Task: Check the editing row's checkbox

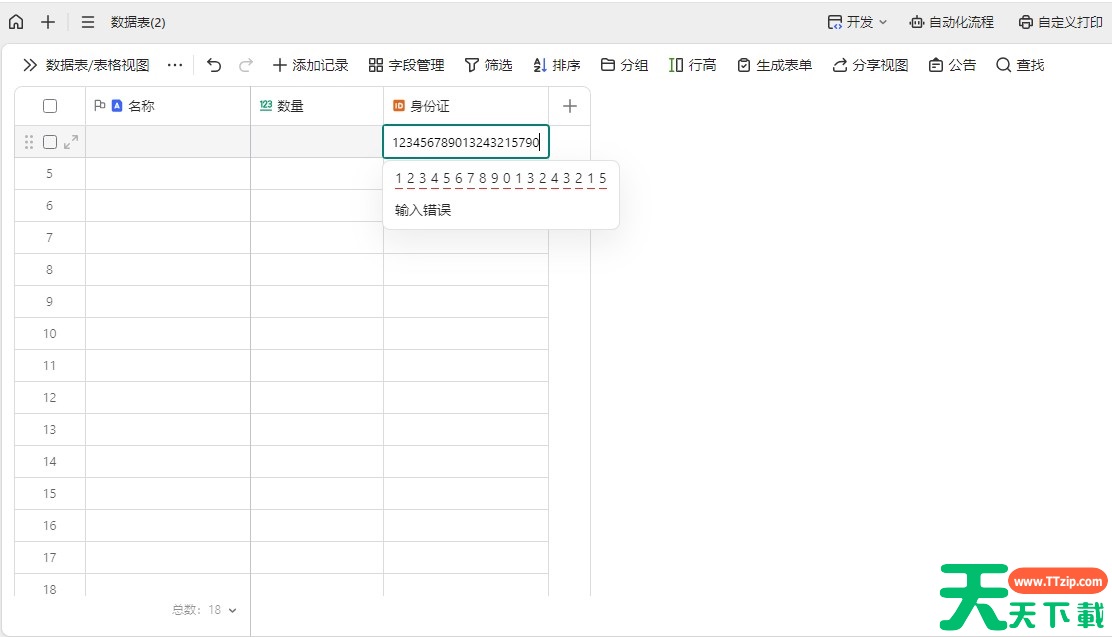Action: click(50, 142)
